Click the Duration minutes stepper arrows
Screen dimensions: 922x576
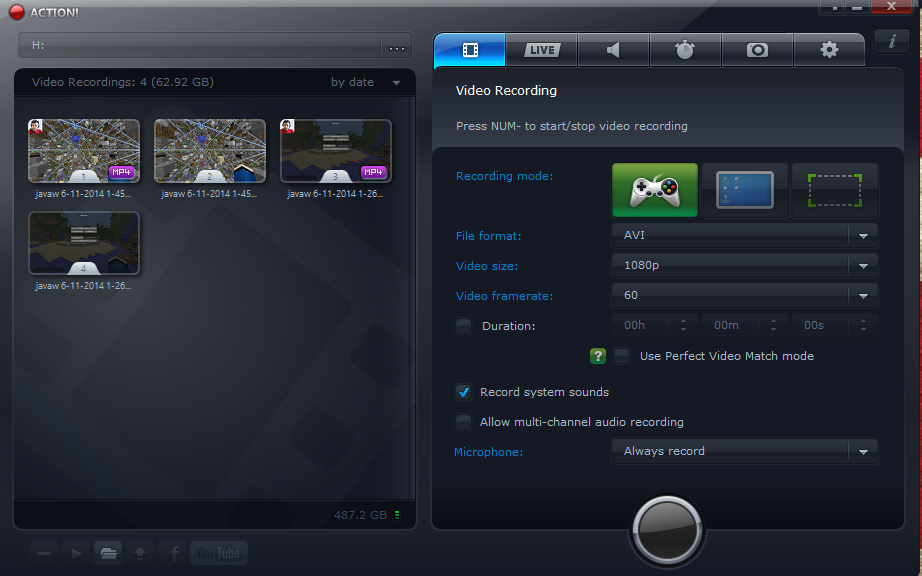pos(773,325)
